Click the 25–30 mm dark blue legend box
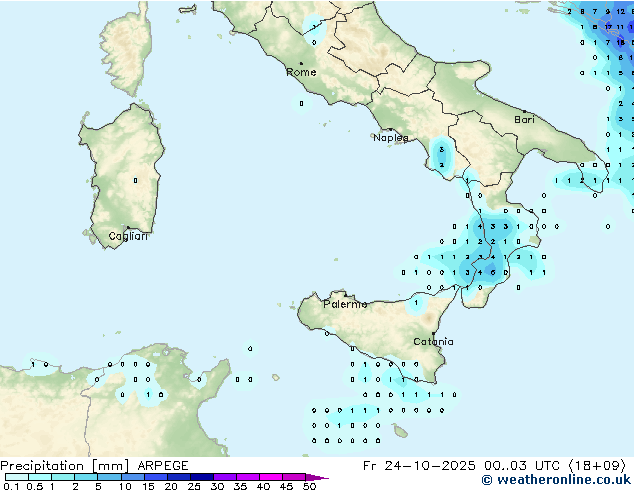634x490 pixels. tap(201, 477)
